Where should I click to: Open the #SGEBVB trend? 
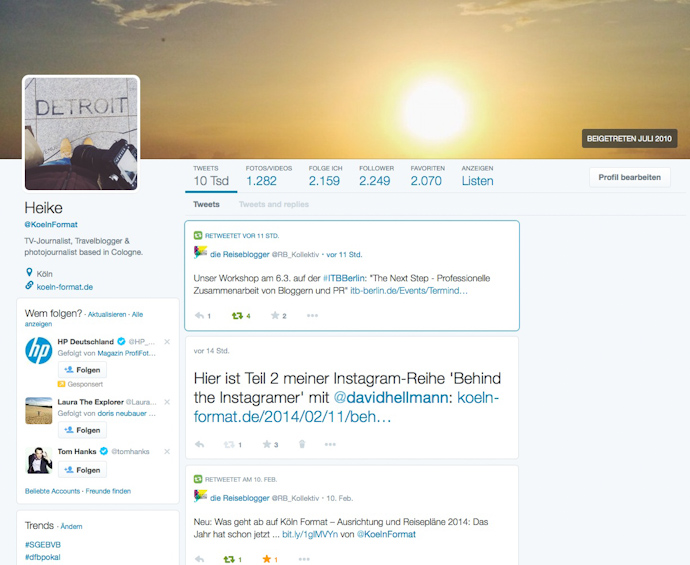(43, 545)
